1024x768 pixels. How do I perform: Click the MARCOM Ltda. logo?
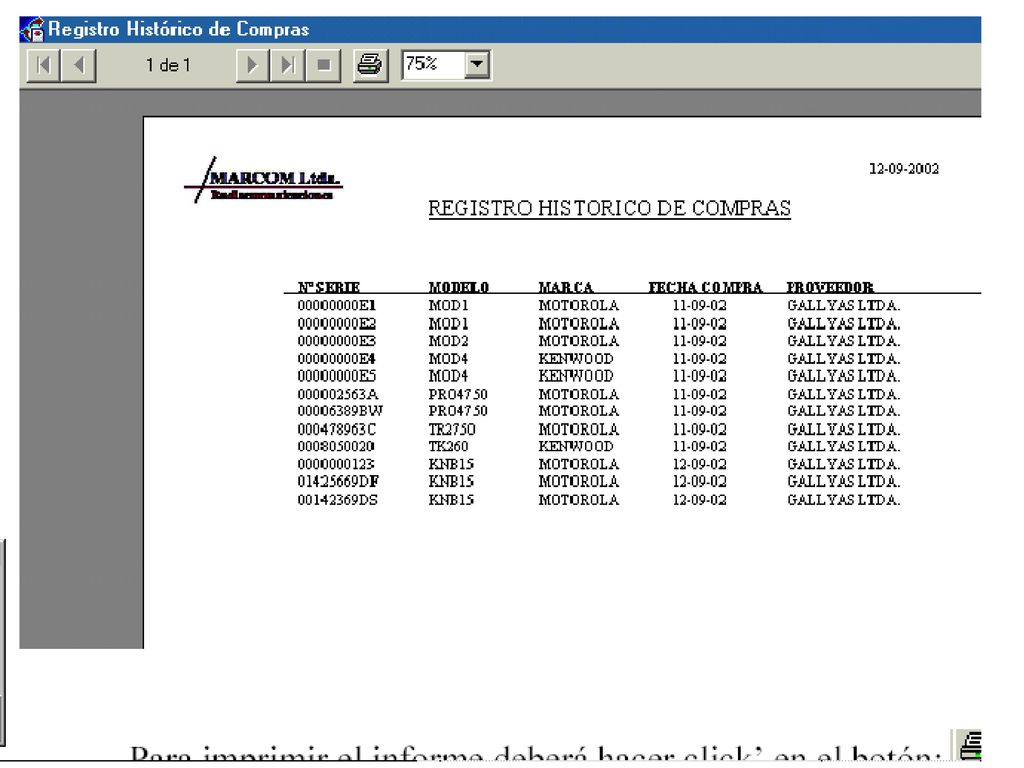click(263, 180)
